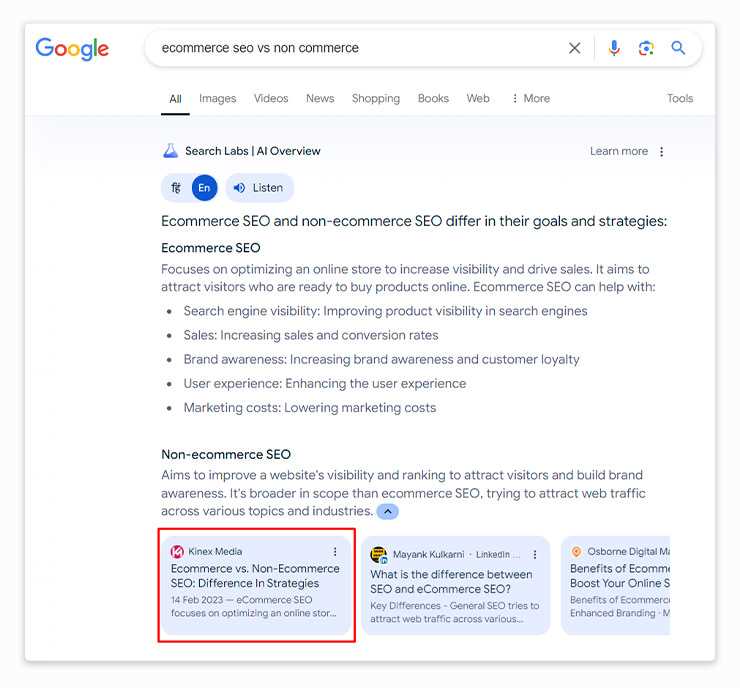Switch to the Images tab
The image size is (740, 688).
coord(217,98)
